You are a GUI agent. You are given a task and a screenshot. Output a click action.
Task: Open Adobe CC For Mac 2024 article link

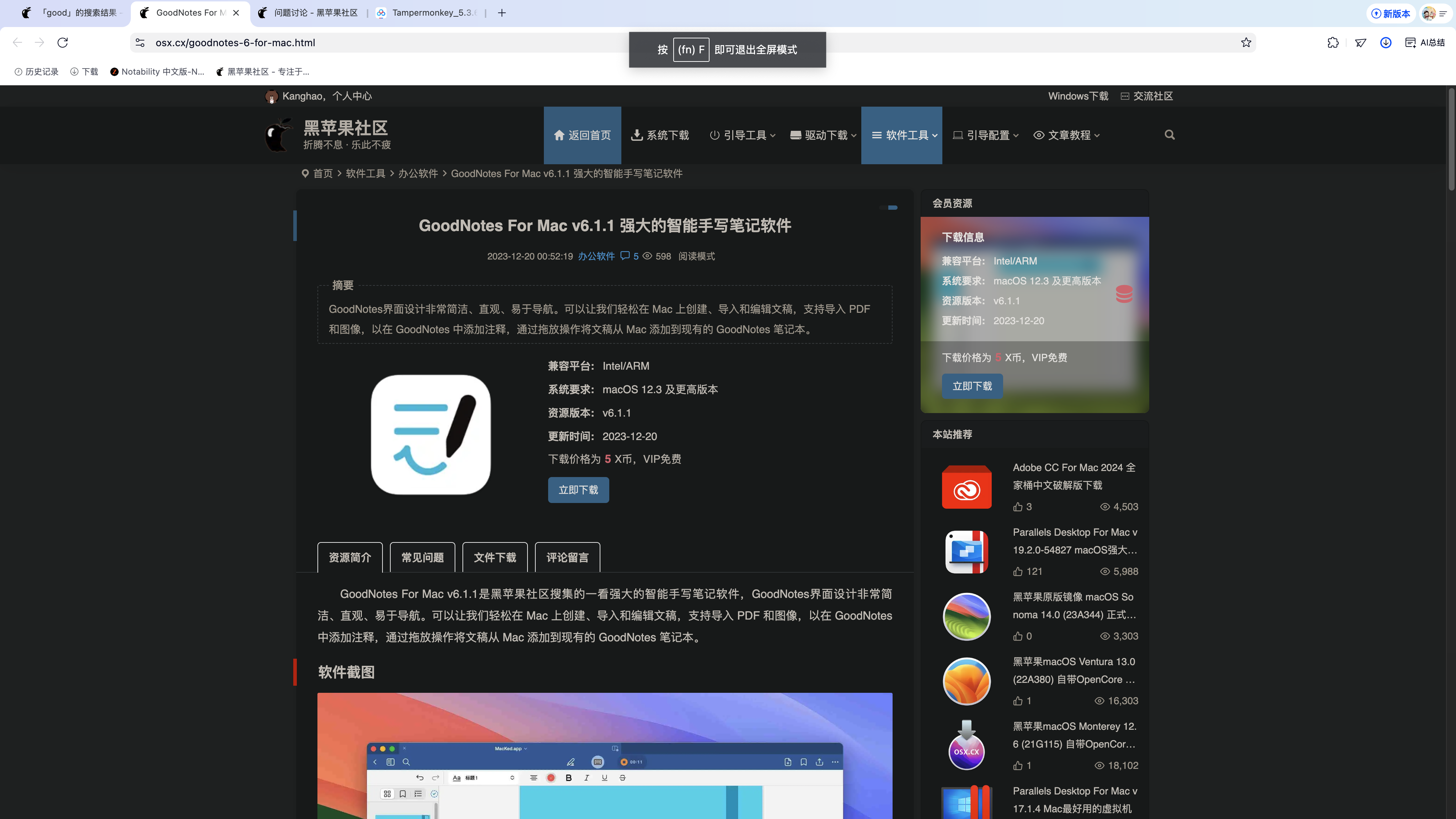click(x=1075, y=476)
